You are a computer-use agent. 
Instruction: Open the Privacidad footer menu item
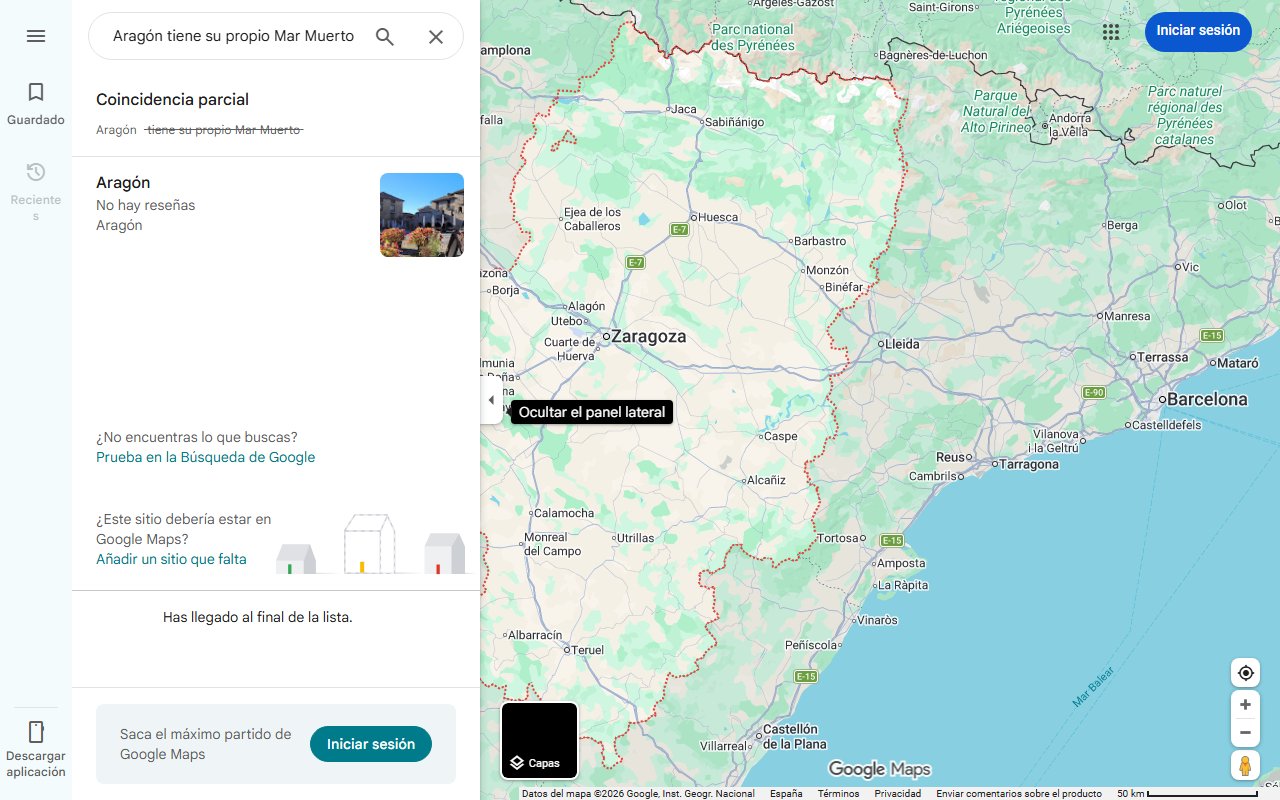point(897,792)
